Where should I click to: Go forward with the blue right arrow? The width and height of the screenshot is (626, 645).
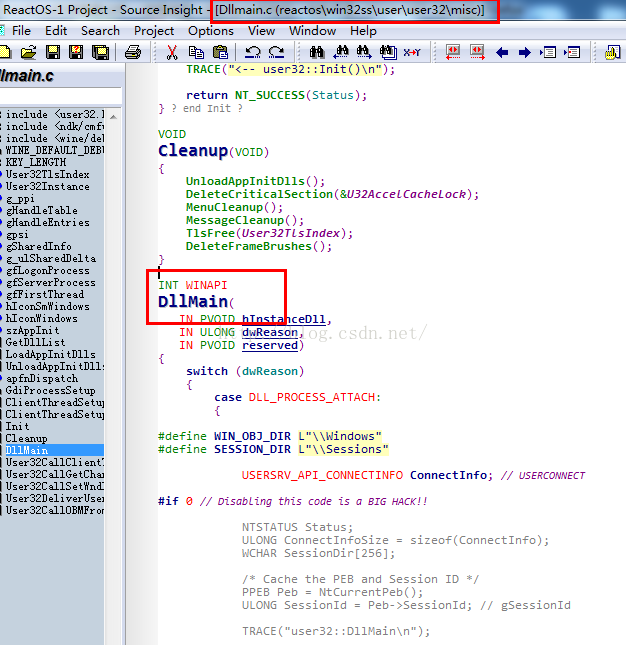point(524,53)
